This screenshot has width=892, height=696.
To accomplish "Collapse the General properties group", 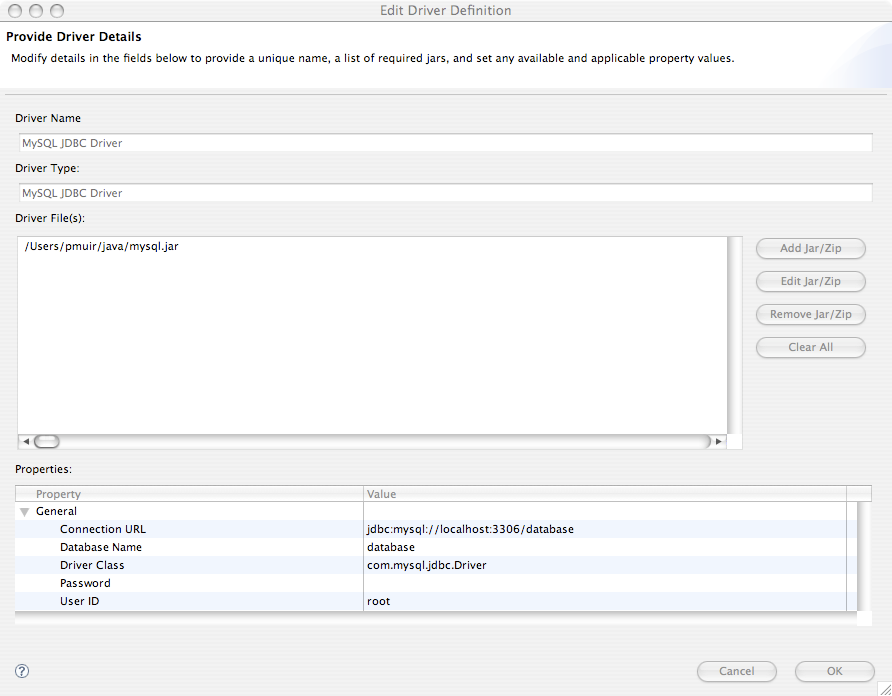I will pos(25,512).
